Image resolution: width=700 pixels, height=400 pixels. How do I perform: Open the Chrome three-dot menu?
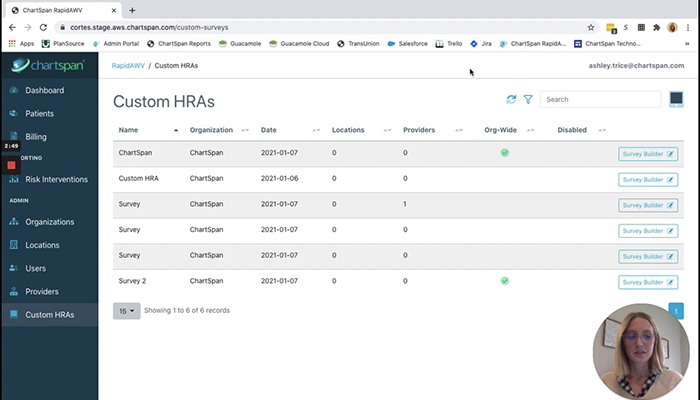[688, 27]
